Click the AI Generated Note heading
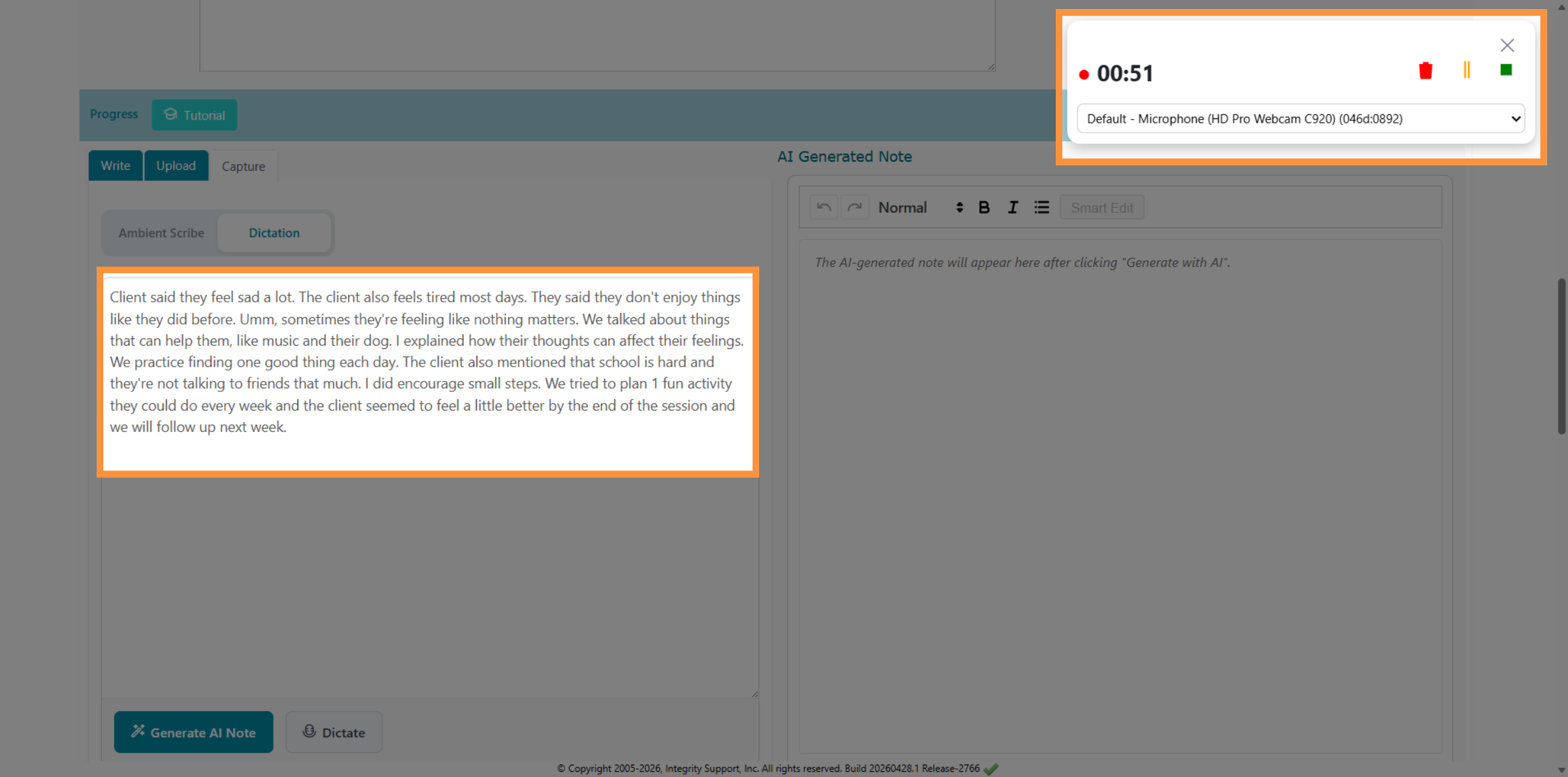This screenshot has width=1568, height=777. click(844, 157)
